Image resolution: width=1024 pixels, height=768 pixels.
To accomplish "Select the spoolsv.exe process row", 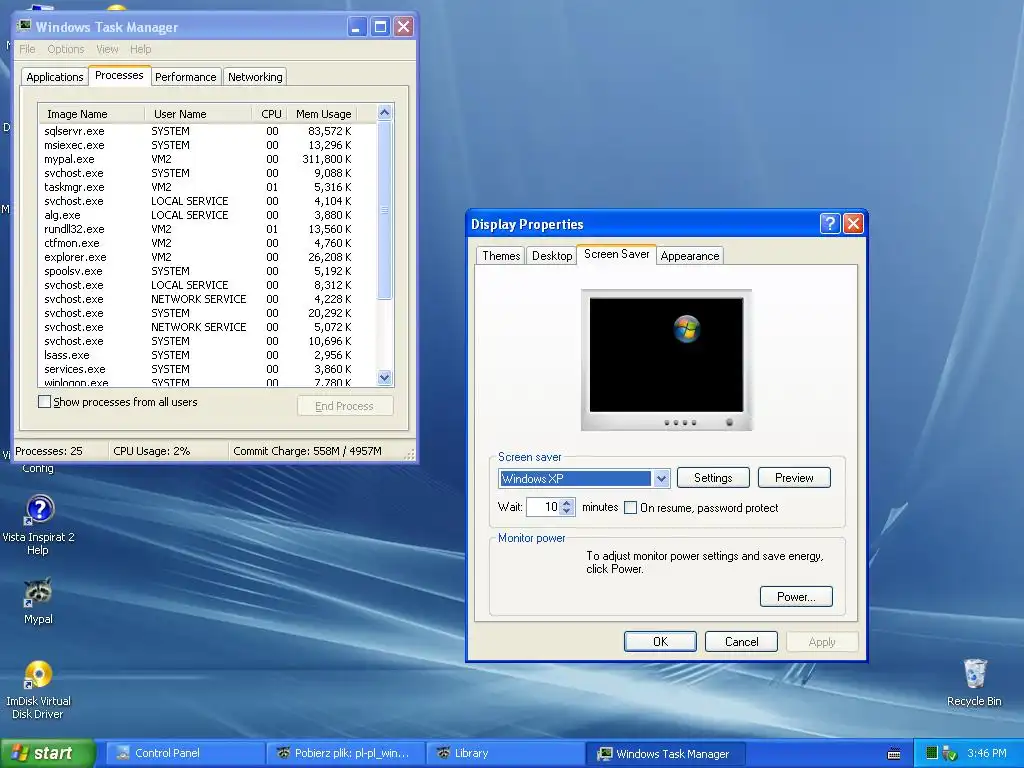I will [198, 271].
